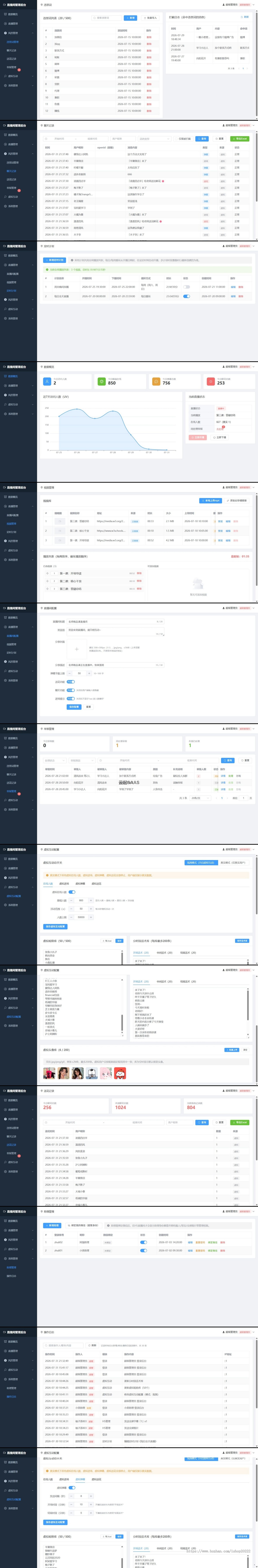This screenshot has height=1568, width=258.
Task: Click the orange icon beside the 756 statistic
Action: tap(156, 382)
